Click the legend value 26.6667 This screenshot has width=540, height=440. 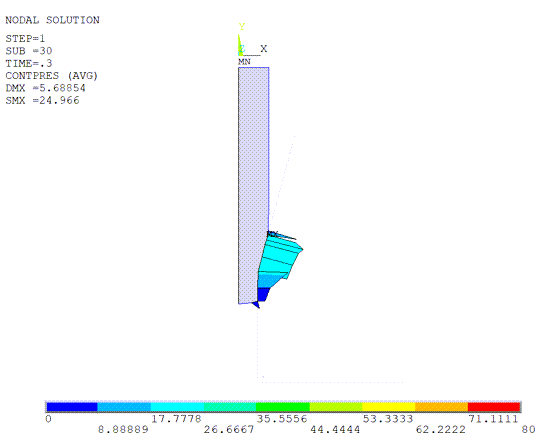tap(229, 429)
